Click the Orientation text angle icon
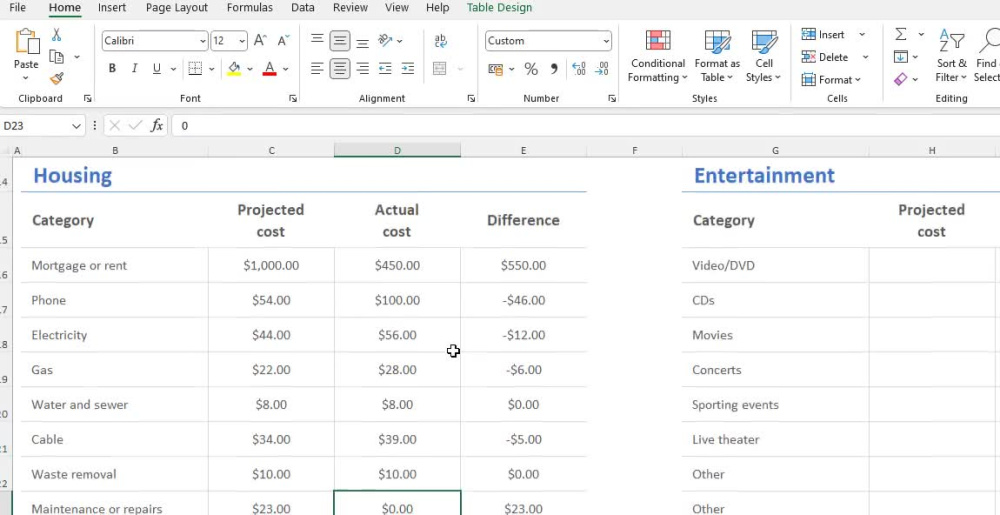This screenshot has height=515, width=1000. (385, 41)
